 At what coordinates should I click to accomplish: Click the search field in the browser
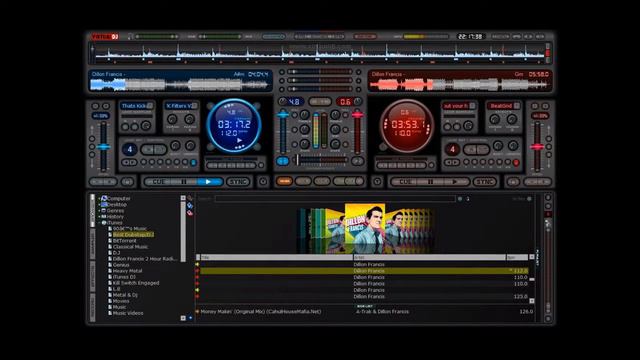coord(335,199)
